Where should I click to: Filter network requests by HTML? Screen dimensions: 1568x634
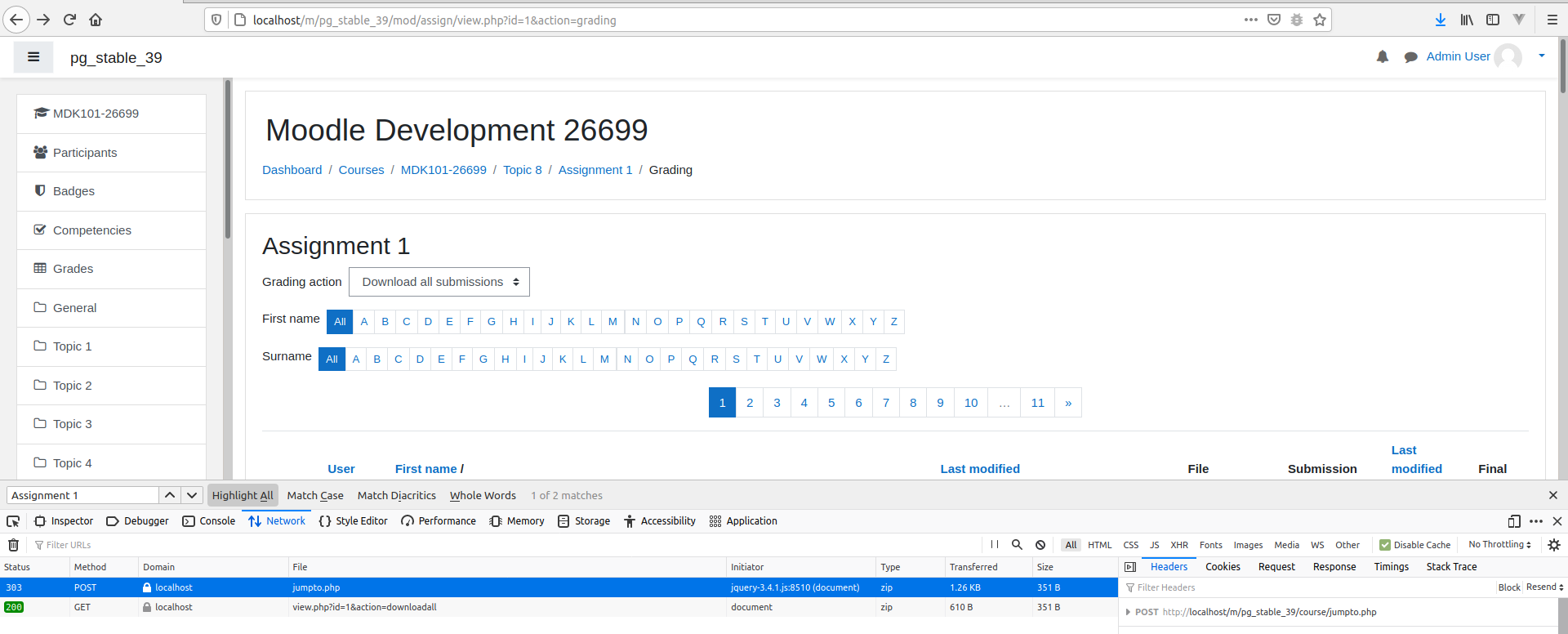(x=1099, y=545)
